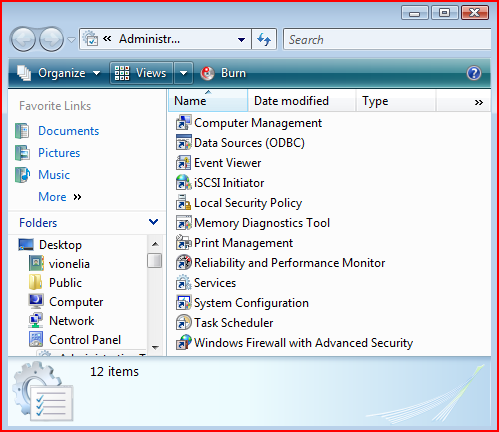Click the Computer icon in folder tree
499x432 pixels.
pos(36,301)
